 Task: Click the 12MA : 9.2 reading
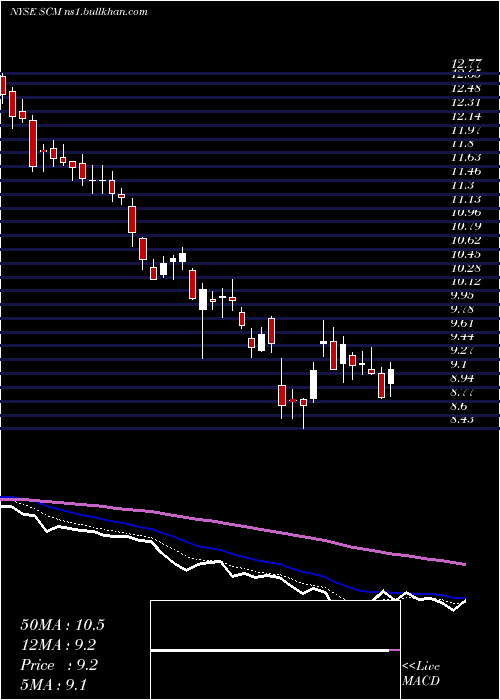point(58,645)
